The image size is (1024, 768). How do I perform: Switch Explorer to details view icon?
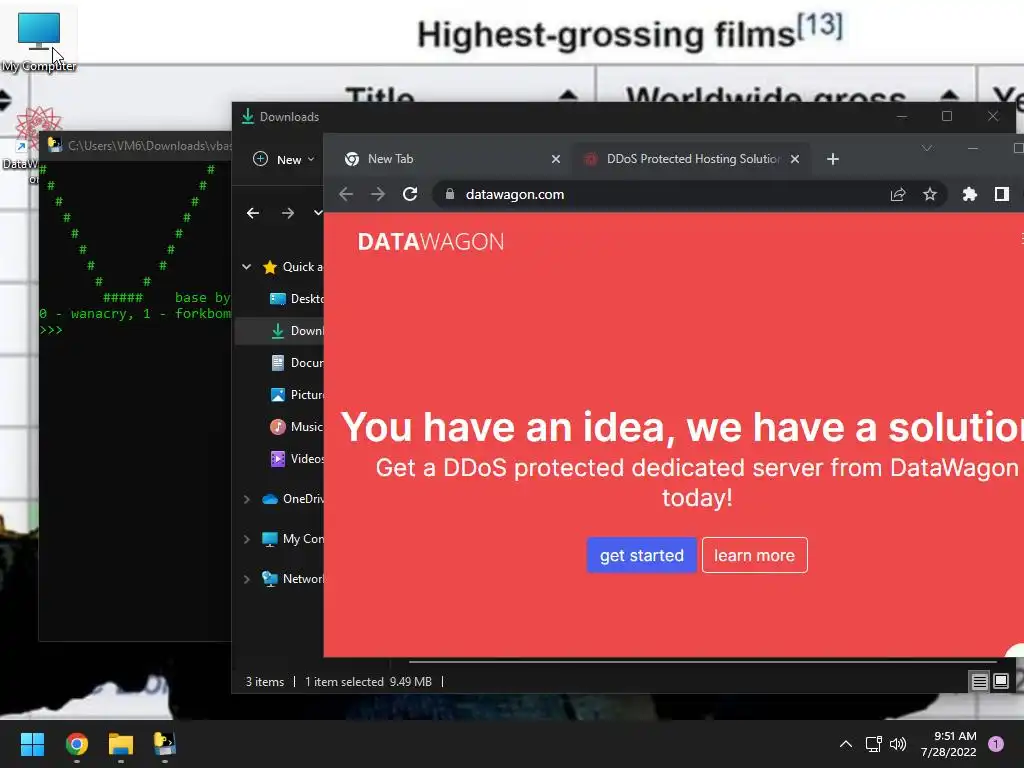point(980,682)
